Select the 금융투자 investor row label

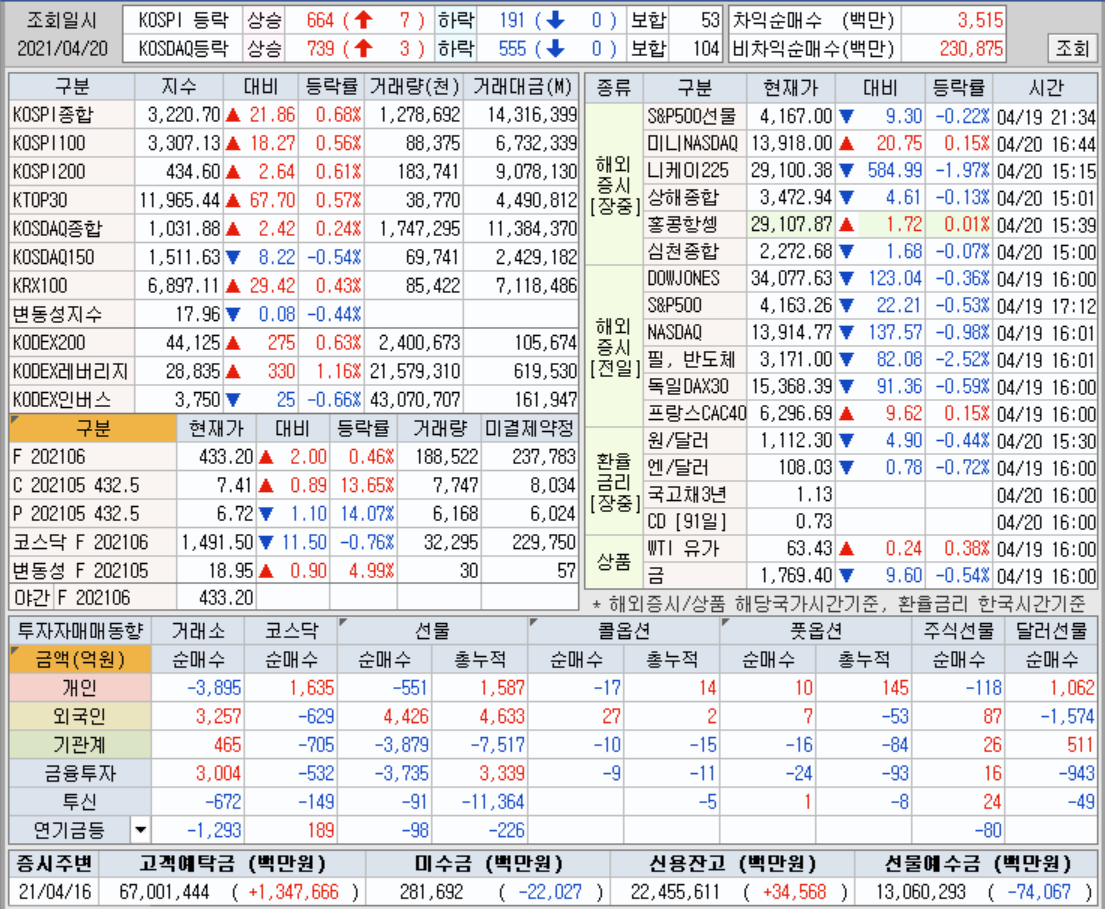(x=80, y=774)
